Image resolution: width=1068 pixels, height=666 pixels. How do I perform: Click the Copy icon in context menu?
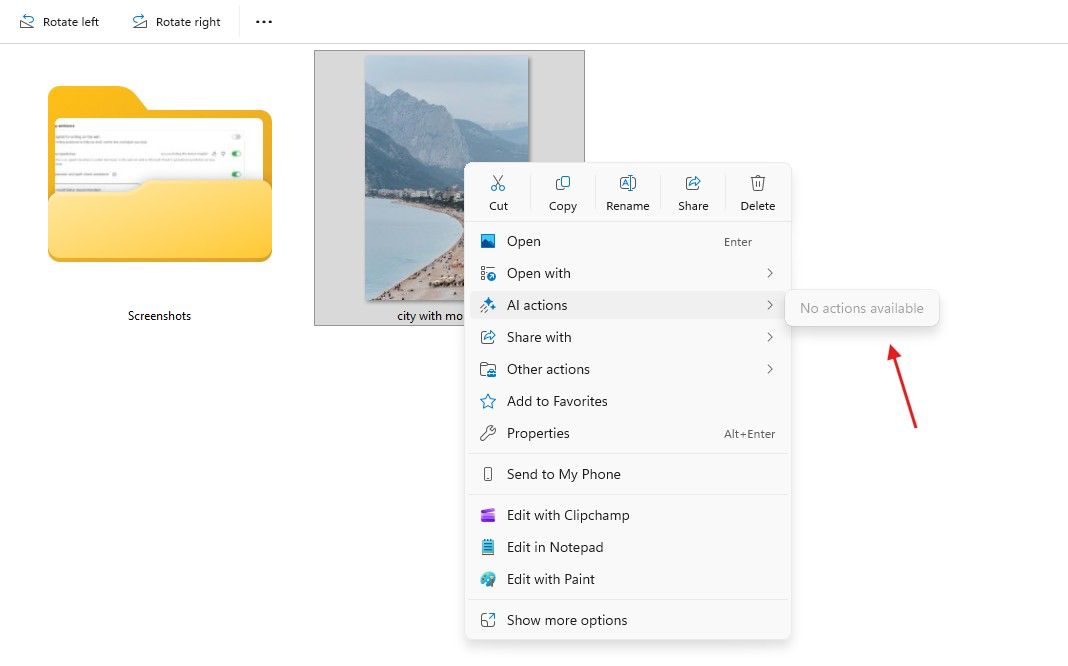(563, 184)
